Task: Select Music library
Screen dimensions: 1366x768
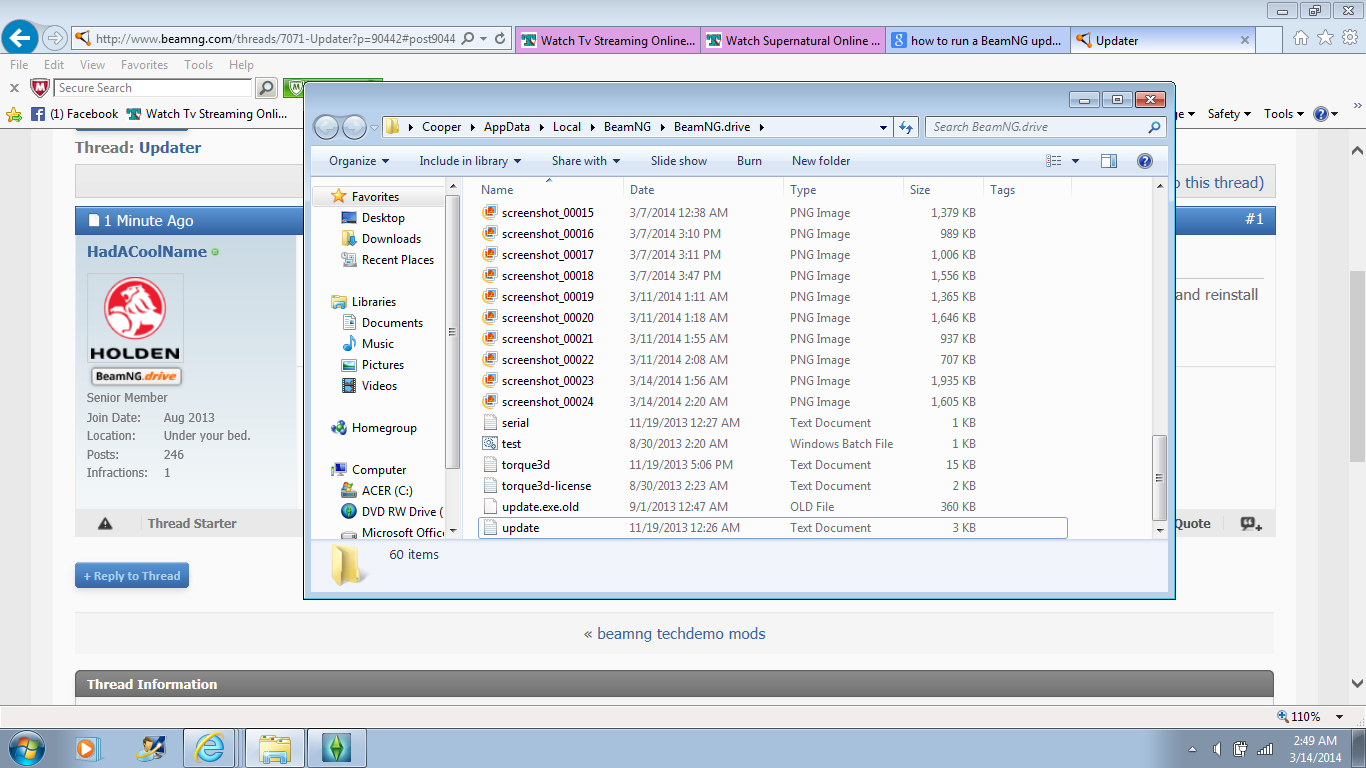Action: pos(377,344)
